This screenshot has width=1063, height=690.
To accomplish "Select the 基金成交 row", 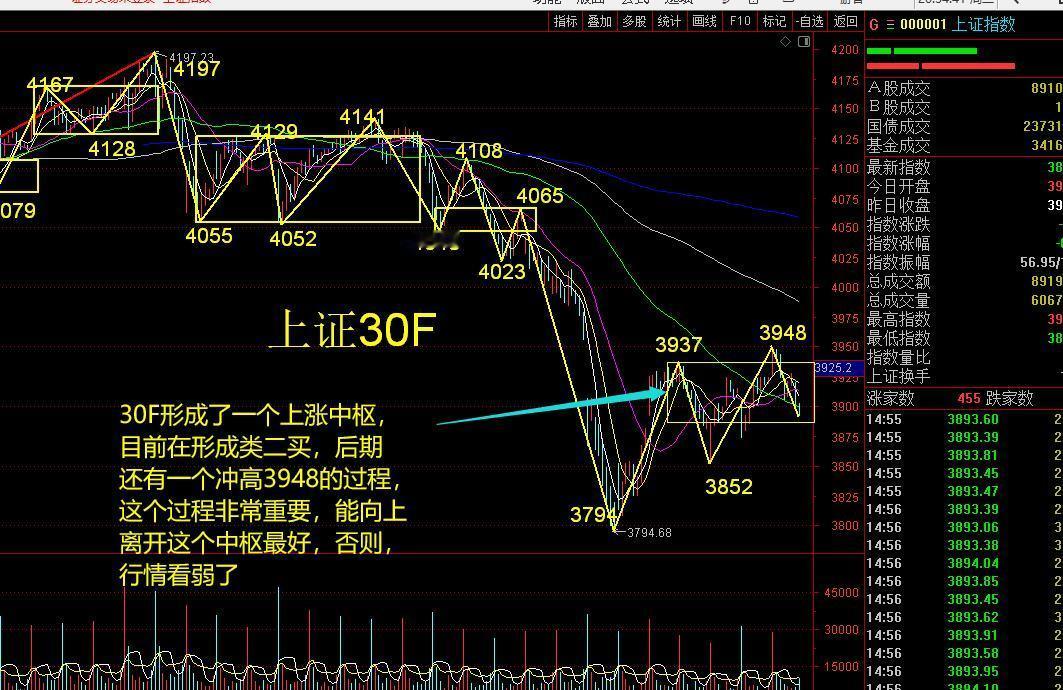I will click(964, 145).
